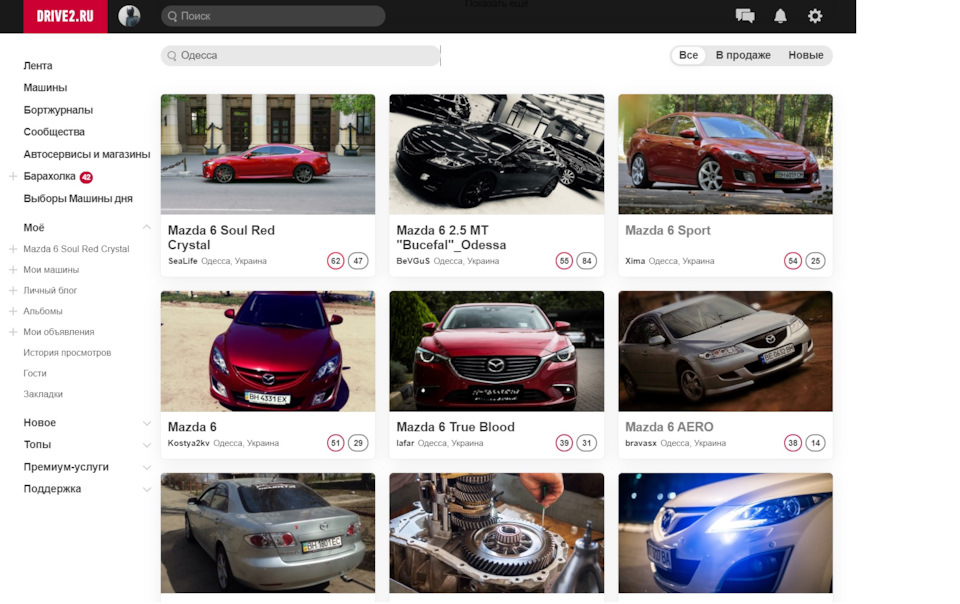
Task: Expand the Премиум-услуги section chevron
Action: point(146,467)
